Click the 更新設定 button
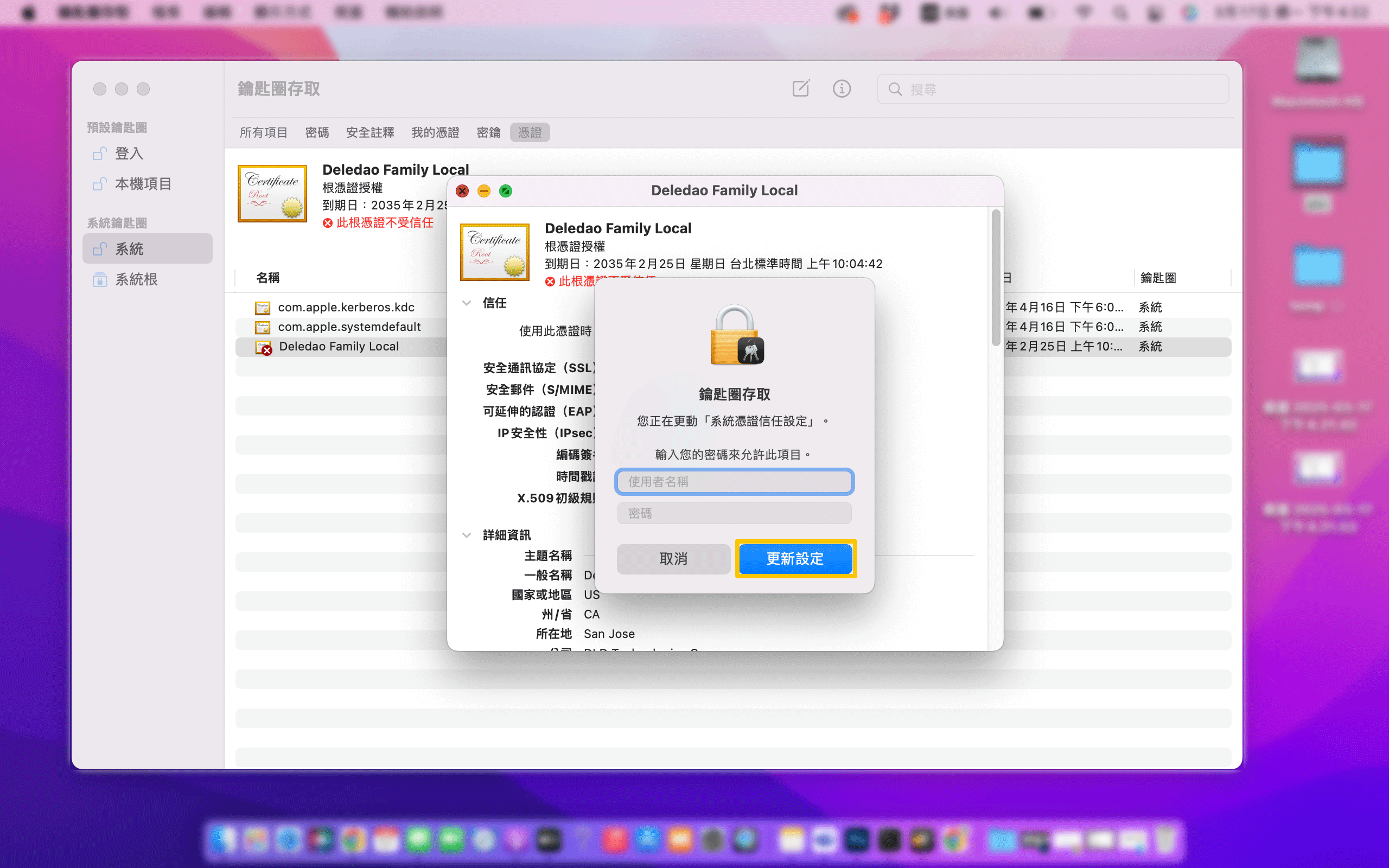The height and width of the screenshot is (868, 1389). [795, 559]
